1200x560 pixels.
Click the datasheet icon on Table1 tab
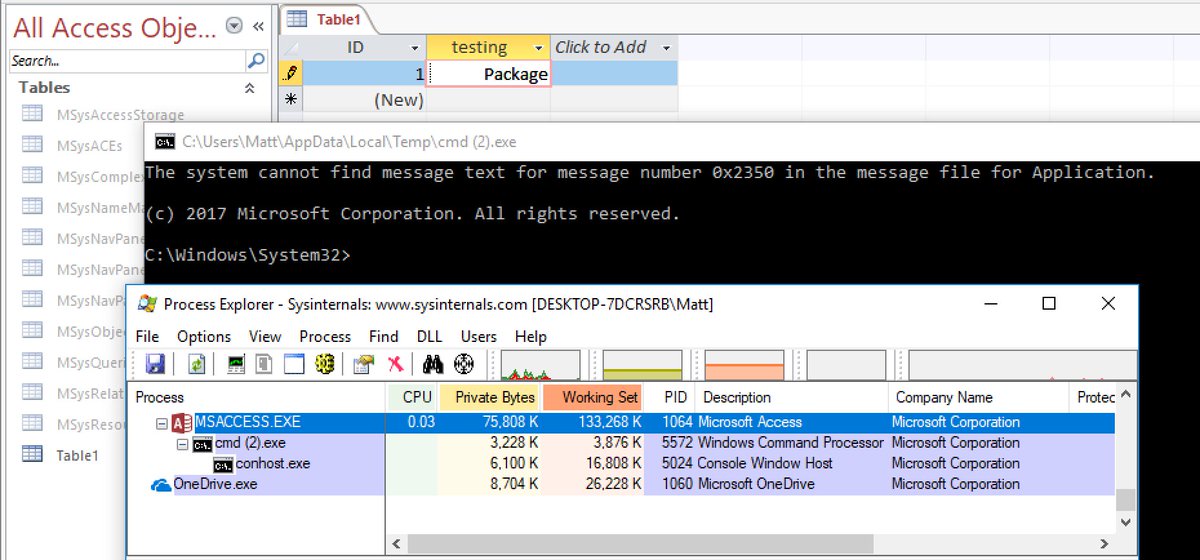click(x=296, y=19)
